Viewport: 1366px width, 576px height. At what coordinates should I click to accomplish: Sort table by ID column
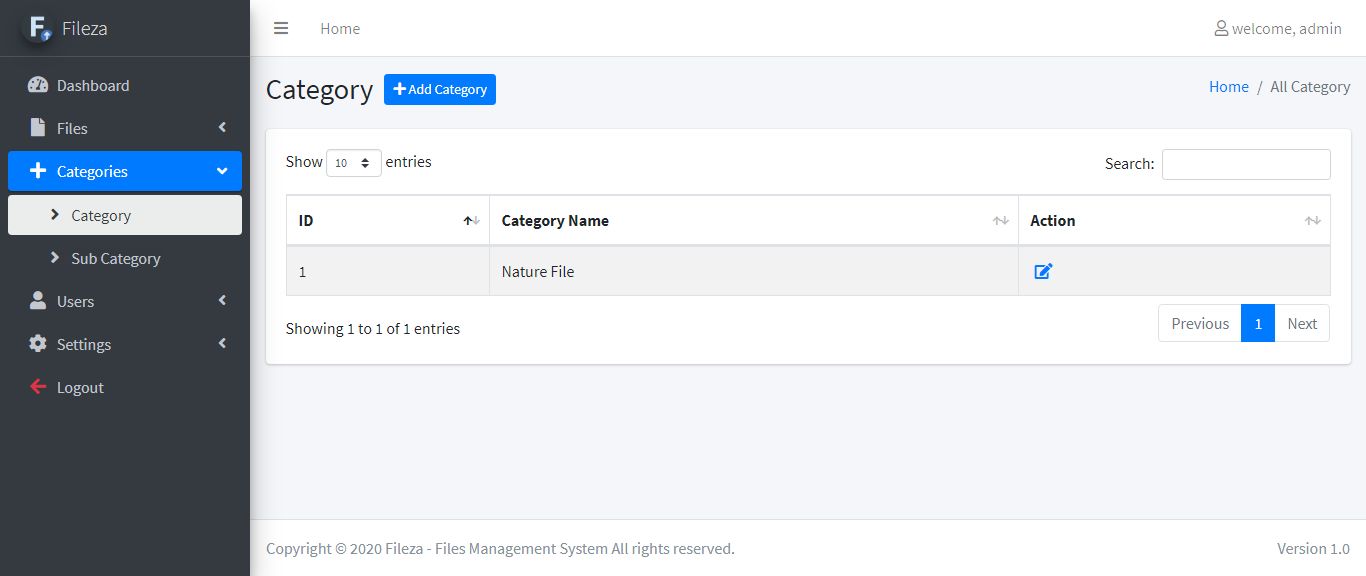click(x=388, y=220)
